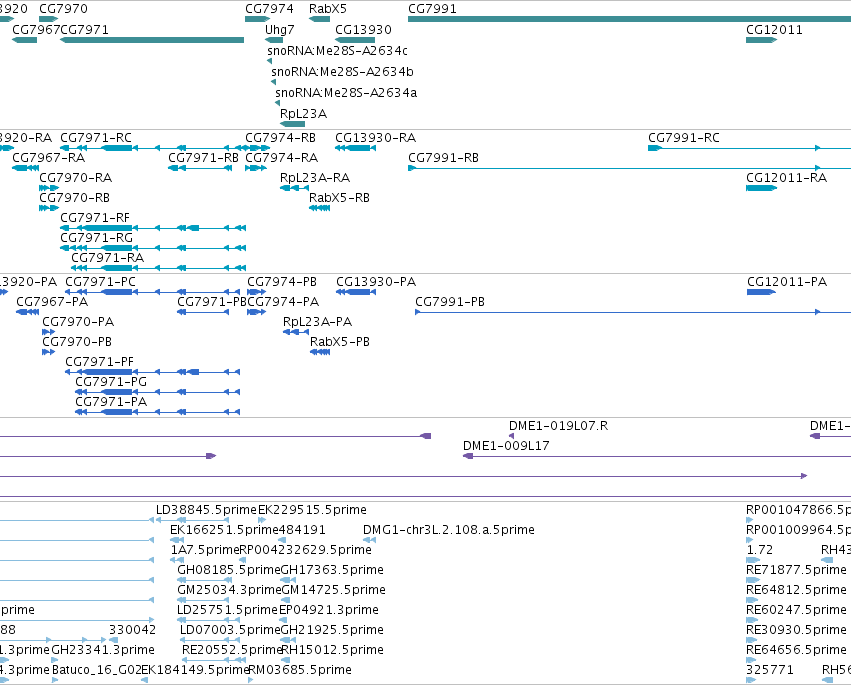Select the CG7970-PB protein label

coord(77,342)
